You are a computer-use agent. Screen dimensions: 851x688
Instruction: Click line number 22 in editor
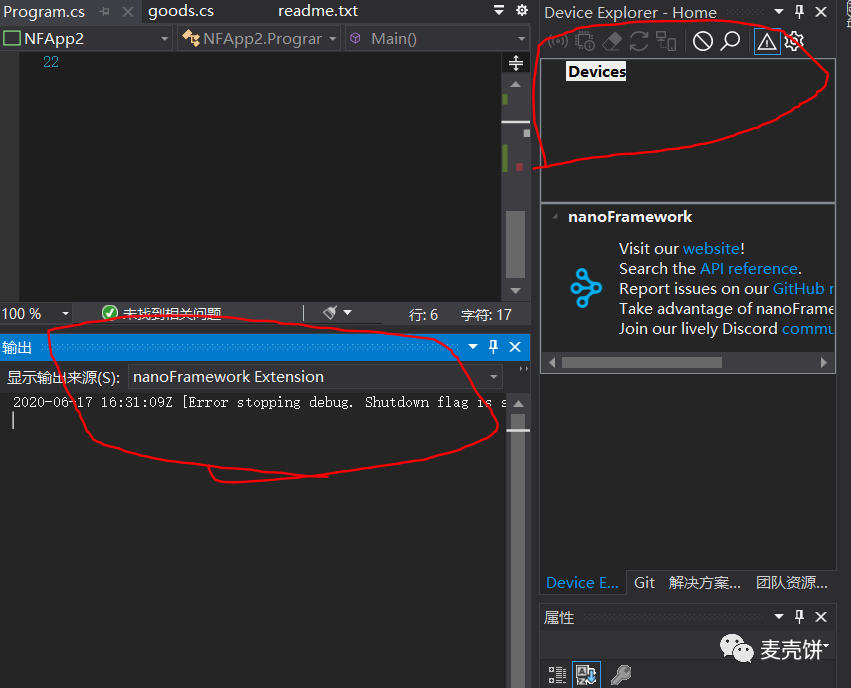[50, 62]
